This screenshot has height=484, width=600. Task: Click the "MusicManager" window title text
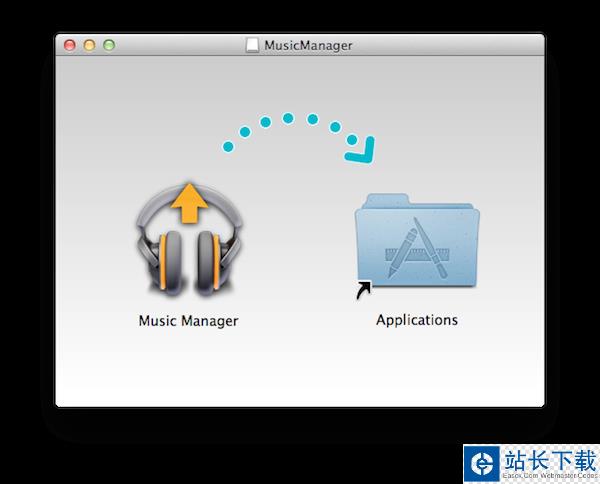click(308, 45)
